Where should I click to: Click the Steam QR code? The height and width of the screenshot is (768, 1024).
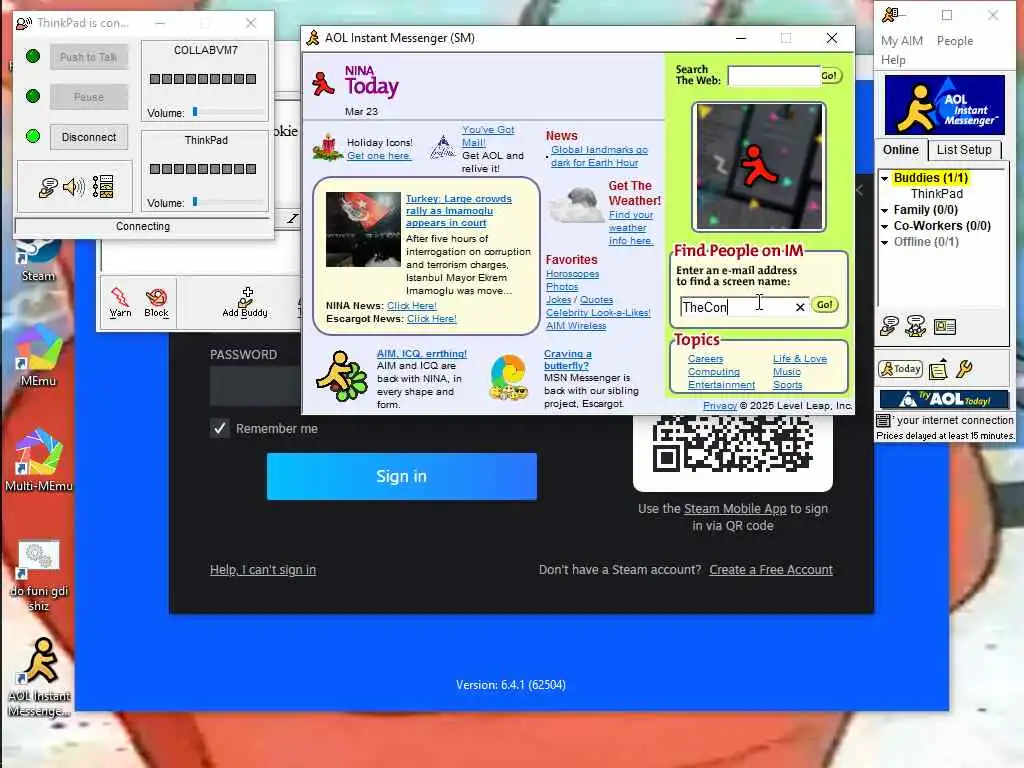pyautogui.click(x=732, y=444)
